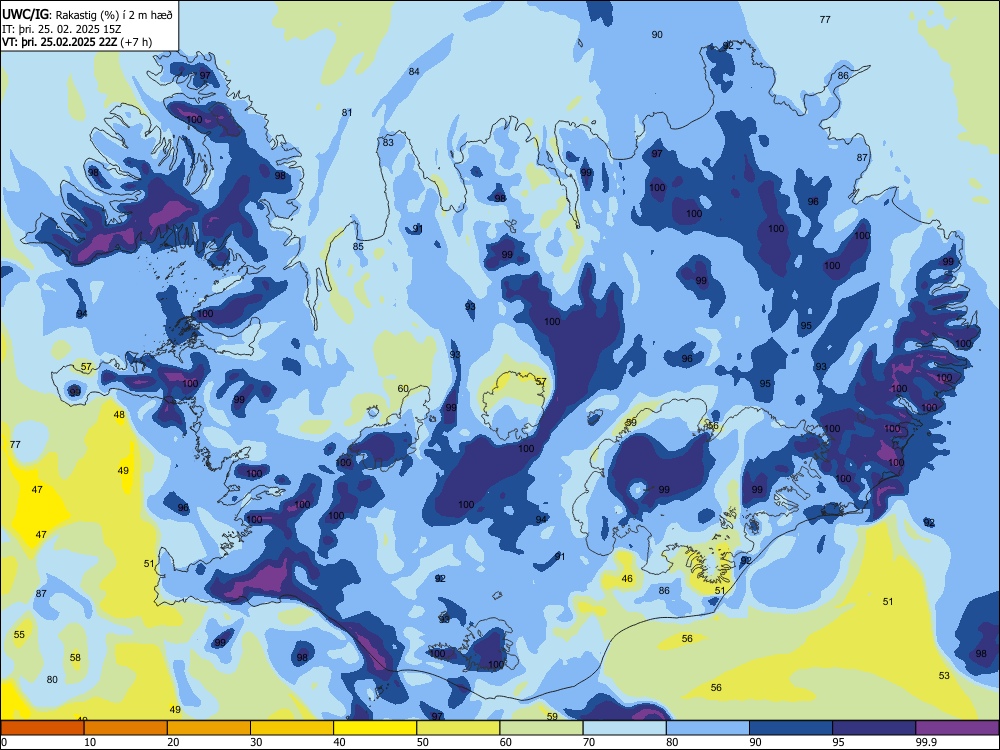Click the dark navy 95-99.9 legend swatch

tap(874, 728)
